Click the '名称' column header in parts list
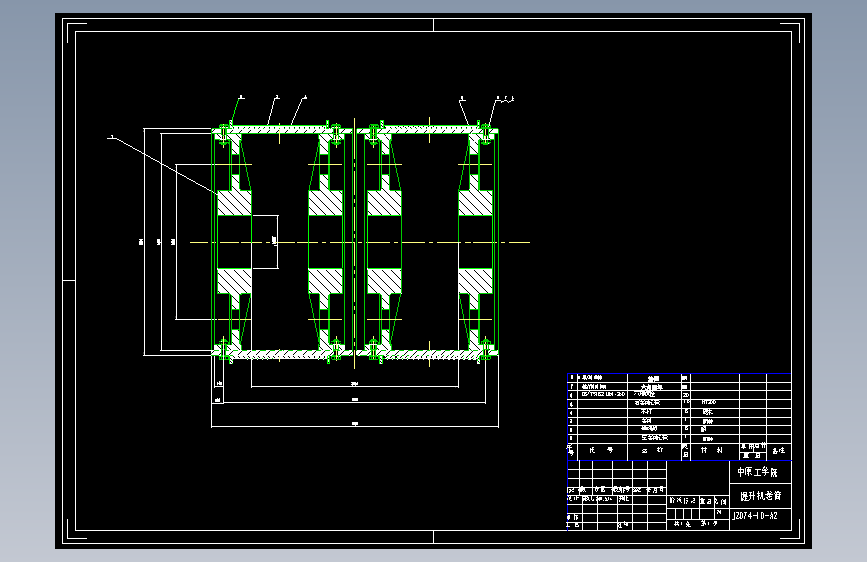Viewport: 867px width, 562px height. [652, 450]
